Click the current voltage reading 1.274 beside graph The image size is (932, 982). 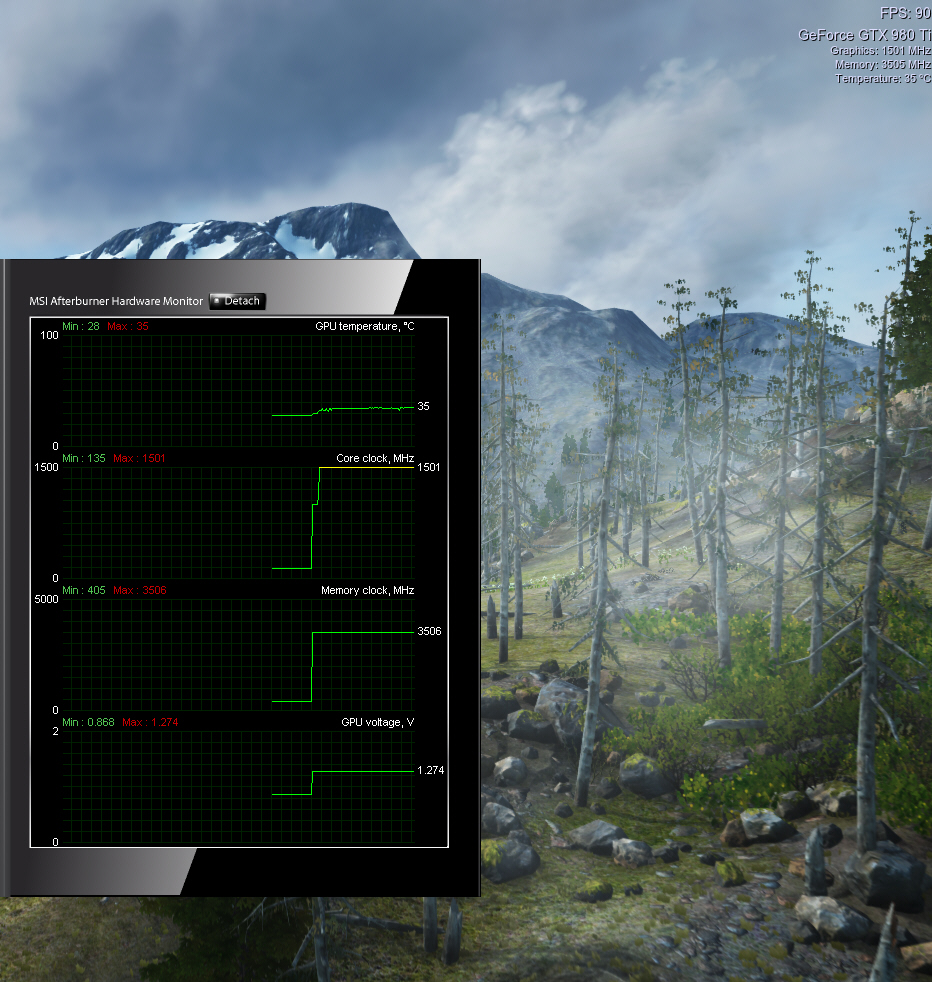tap(430, 770)
